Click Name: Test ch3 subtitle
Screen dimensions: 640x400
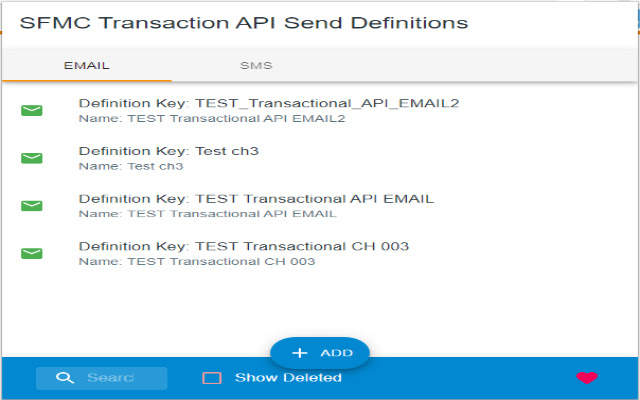point(131,167)
